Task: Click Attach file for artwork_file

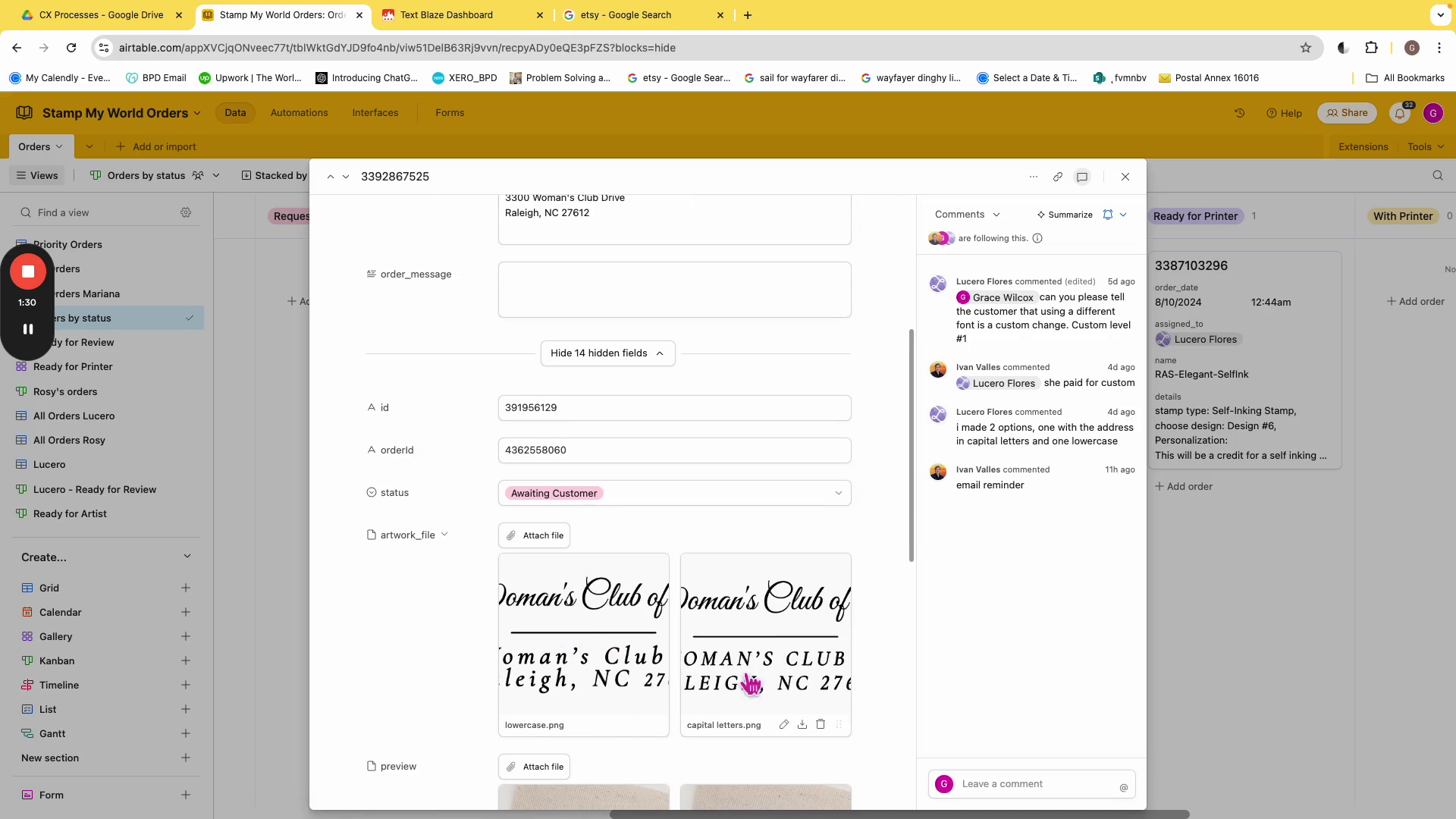Action: pos(535,535)
